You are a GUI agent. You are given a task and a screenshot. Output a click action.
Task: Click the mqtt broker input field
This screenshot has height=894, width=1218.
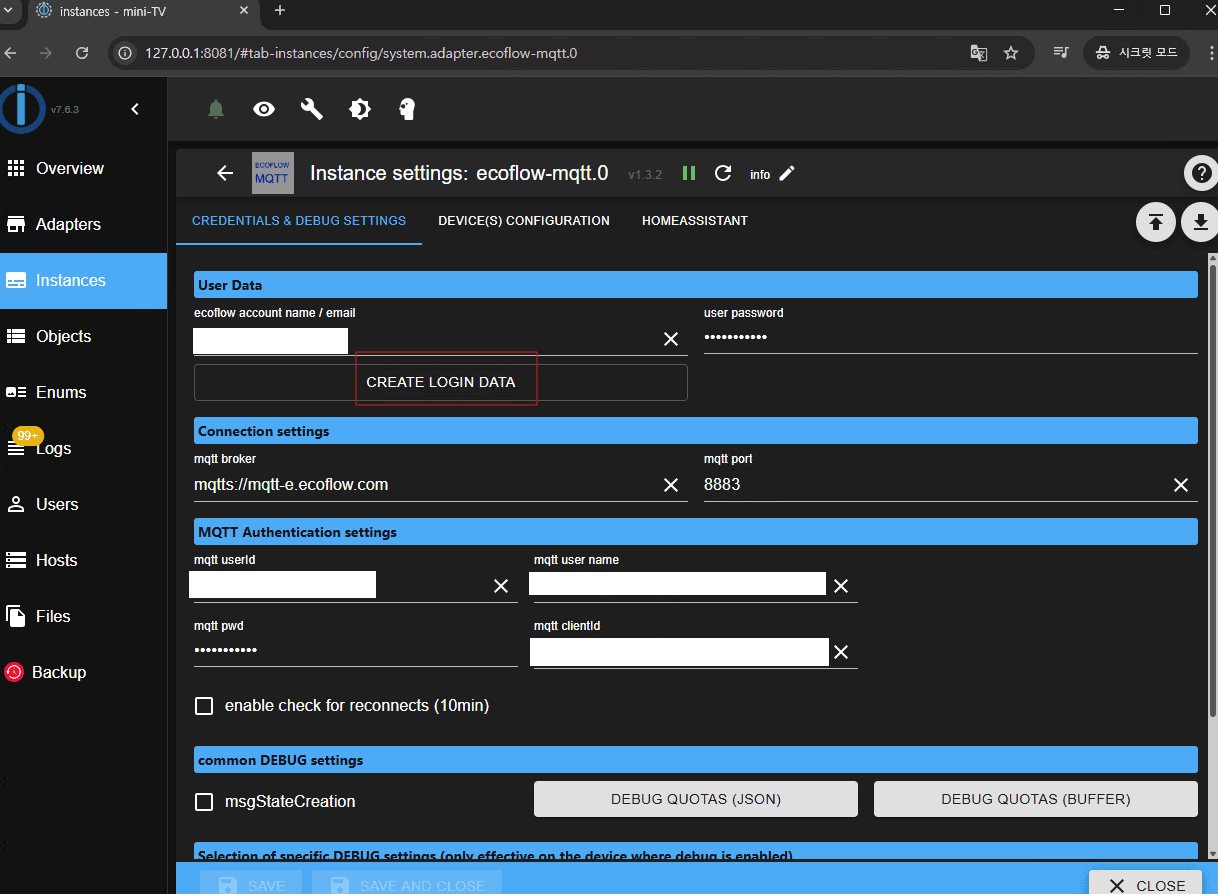pyautogui.click(x=425, y=485)
